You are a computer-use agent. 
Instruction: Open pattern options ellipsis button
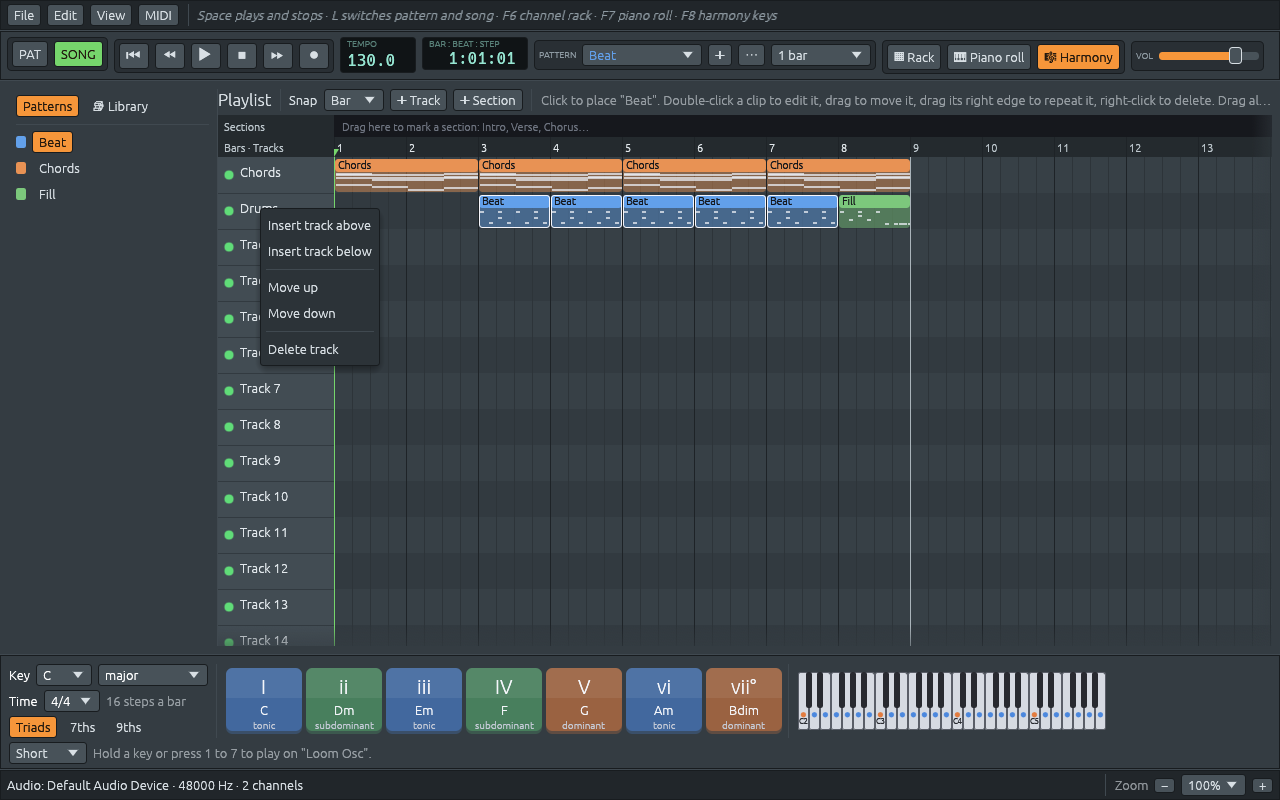pyautogui.click(x=751, y=55)
